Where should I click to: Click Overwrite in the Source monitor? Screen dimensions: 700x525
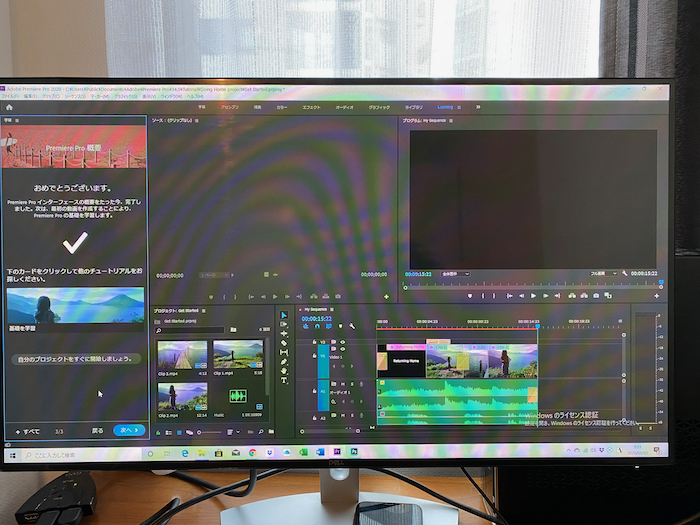pyautogui.click(x=326, y=296)
